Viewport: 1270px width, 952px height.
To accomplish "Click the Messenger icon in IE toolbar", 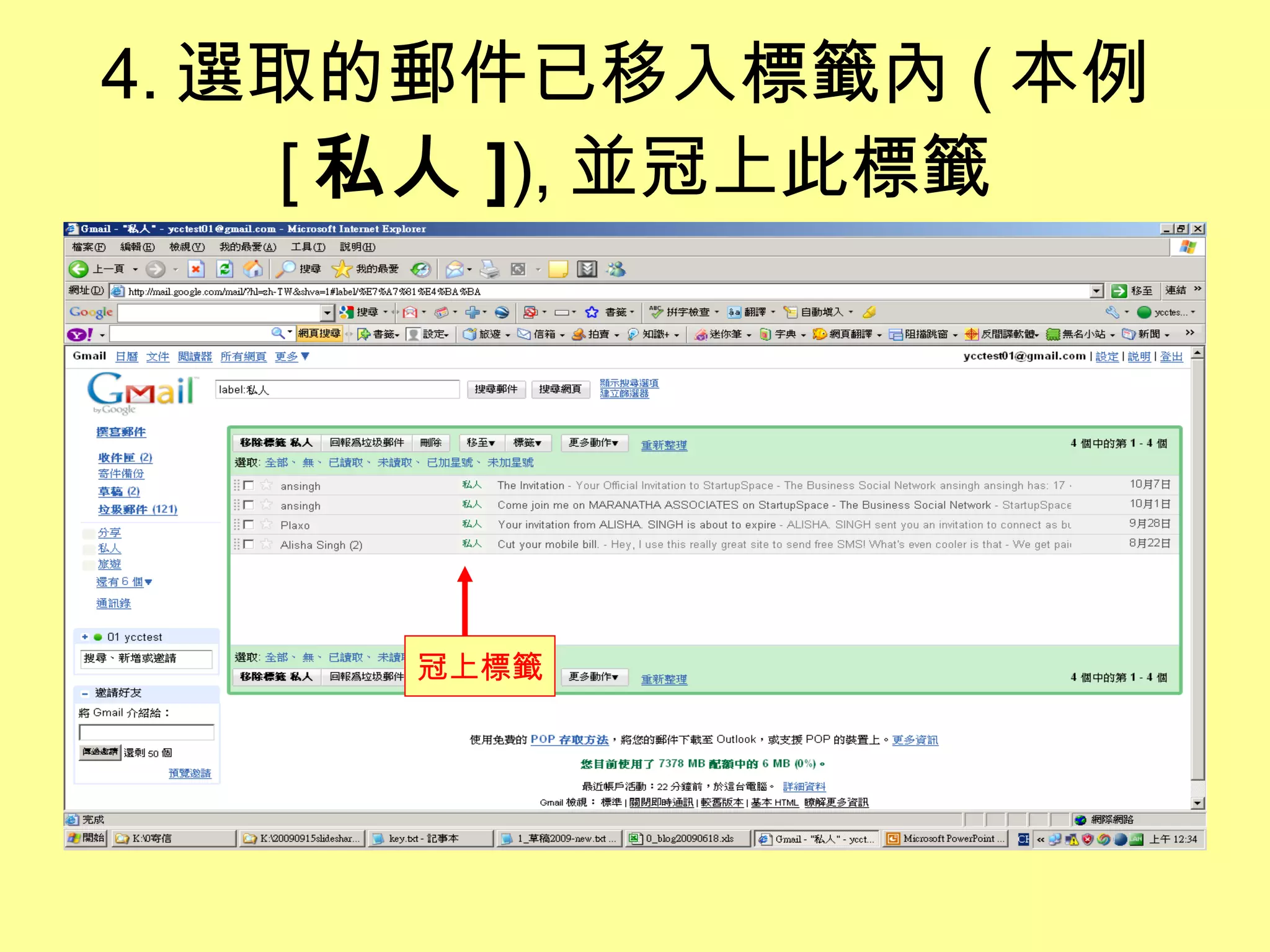I will pyautogui.click(x=616, y=269).
